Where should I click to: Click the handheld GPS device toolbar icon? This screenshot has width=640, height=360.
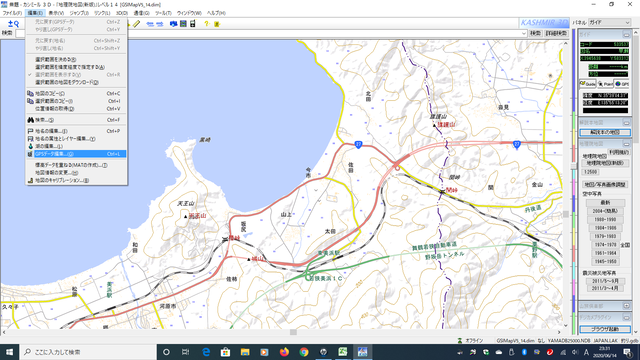click(193, 24)
